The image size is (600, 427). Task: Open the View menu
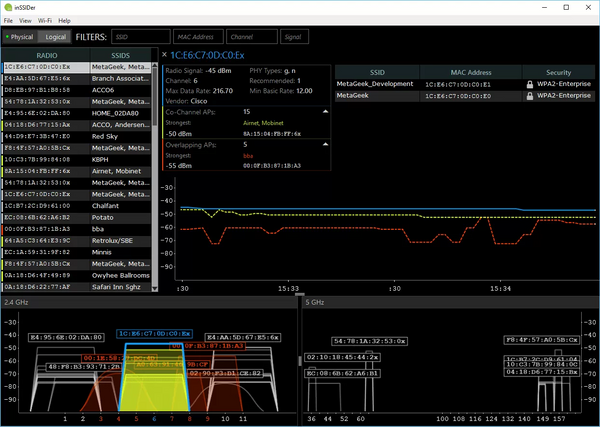[x=25, y=21]
